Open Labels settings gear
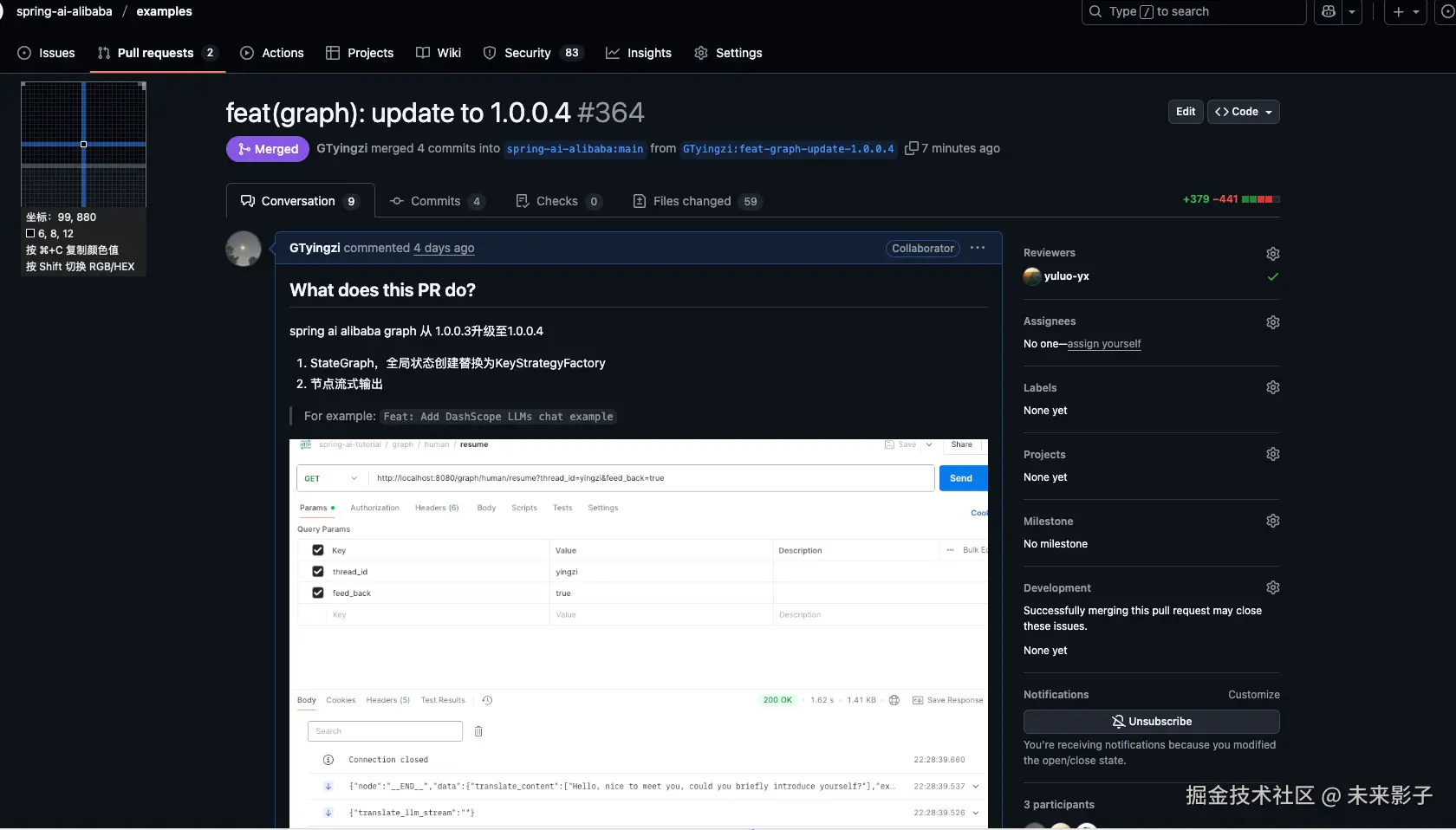This screenshot has height=830, width=1456. [x=1272, y=387]
